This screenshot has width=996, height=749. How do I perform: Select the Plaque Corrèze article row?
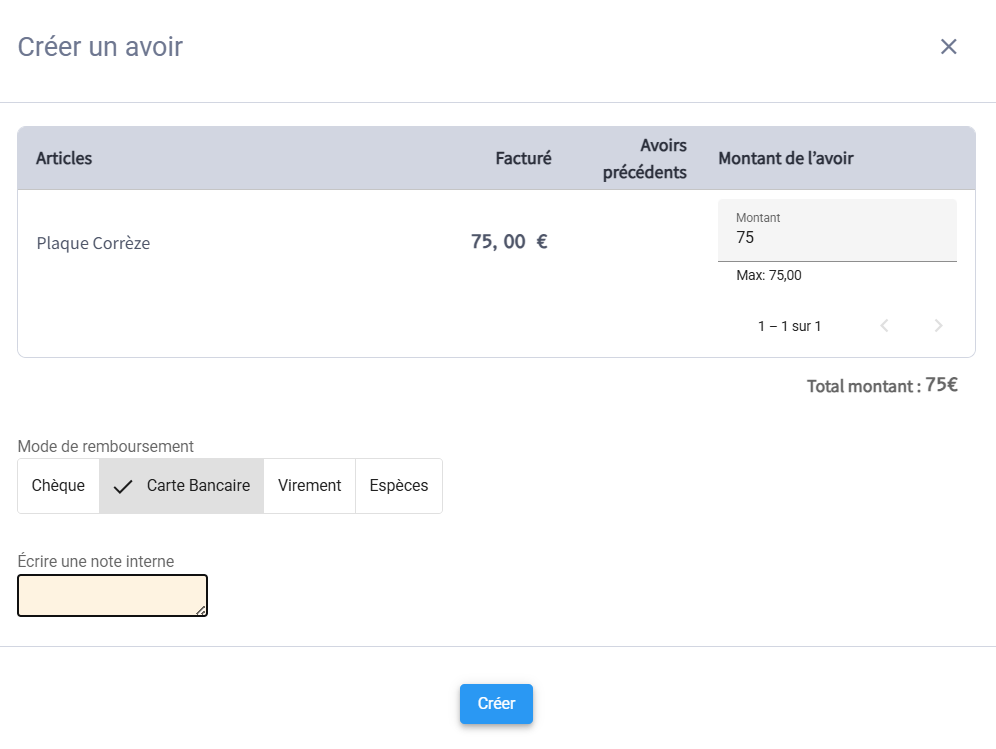click(93, 243)
